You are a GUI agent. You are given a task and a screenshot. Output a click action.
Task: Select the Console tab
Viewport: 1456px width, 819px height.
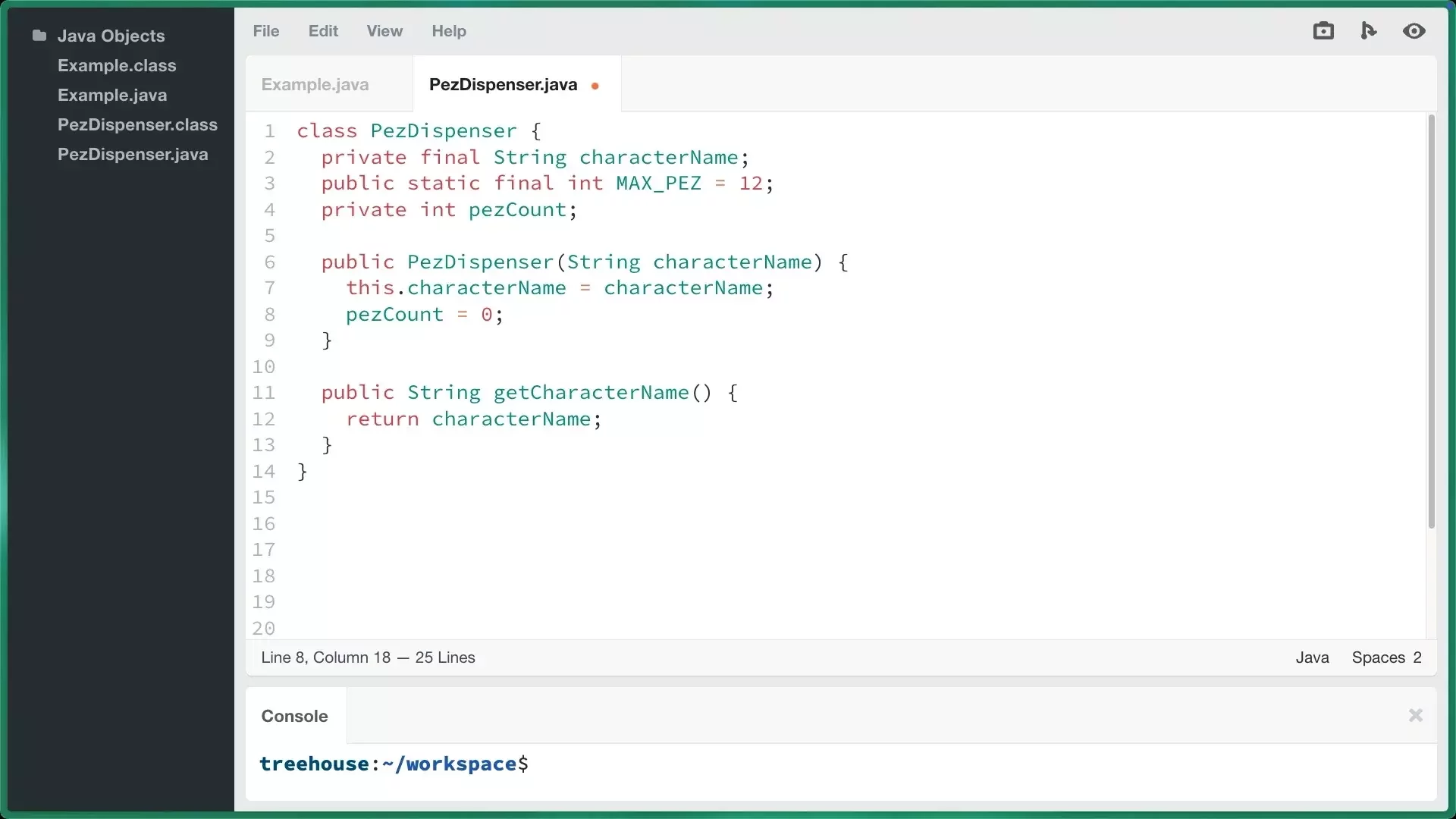click(294, 716)
